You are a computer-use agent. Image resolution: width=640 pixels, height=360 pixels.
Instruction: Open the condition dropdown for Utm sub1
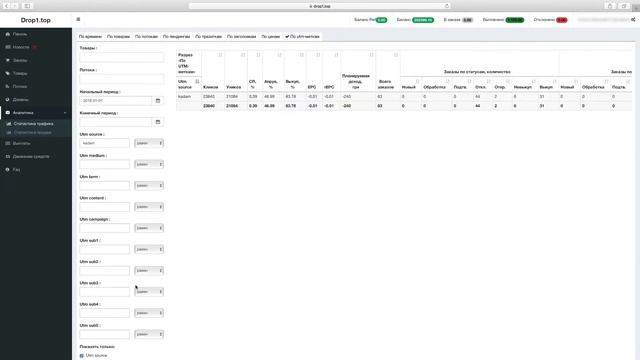point(149,249)
